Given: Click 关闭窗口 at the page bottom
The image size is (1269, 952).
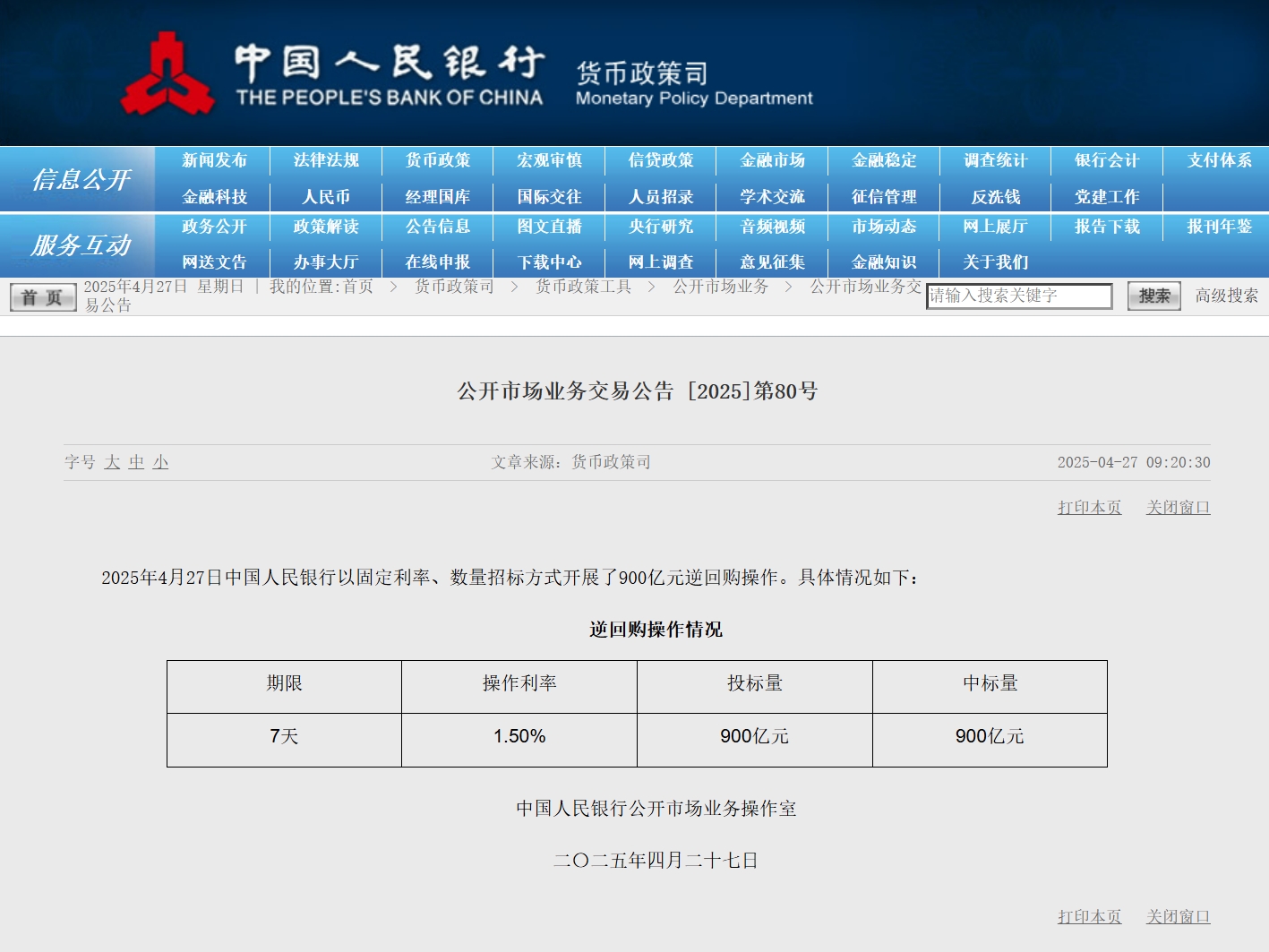Looking at the screenshot, I should (x=1179, y=917).
